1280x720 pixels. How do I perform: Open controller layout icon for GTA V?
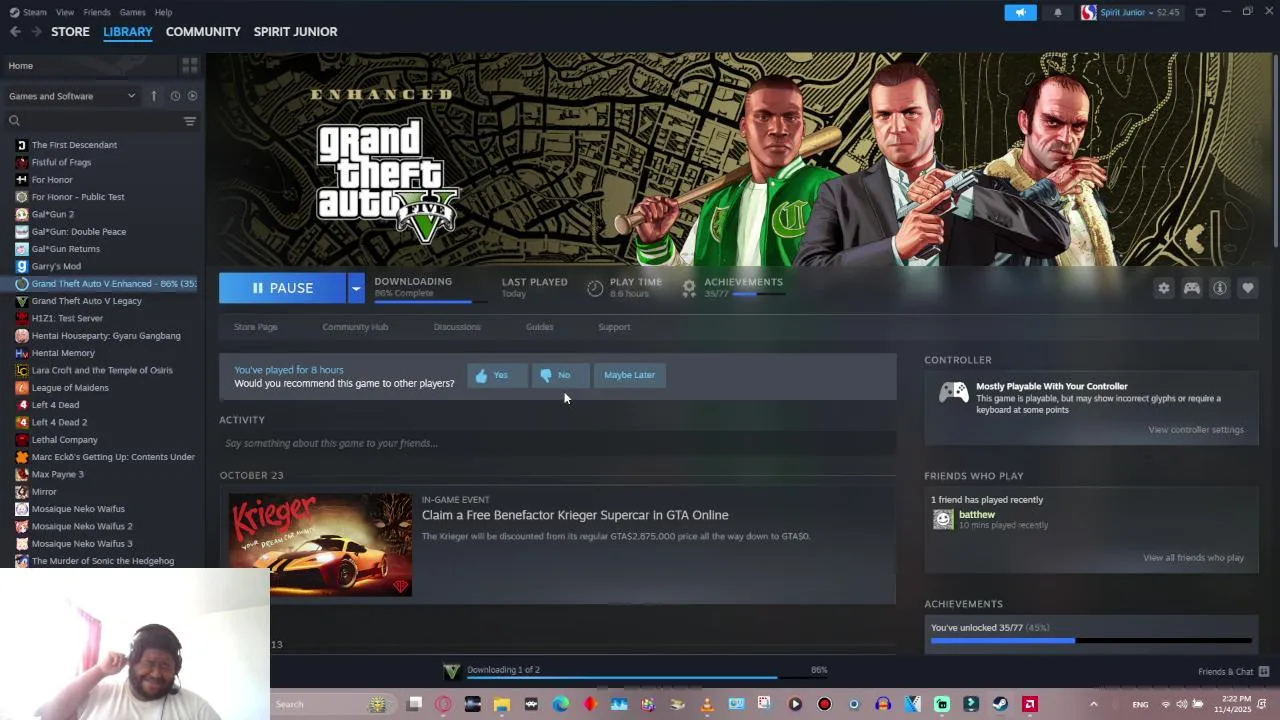1192,288
